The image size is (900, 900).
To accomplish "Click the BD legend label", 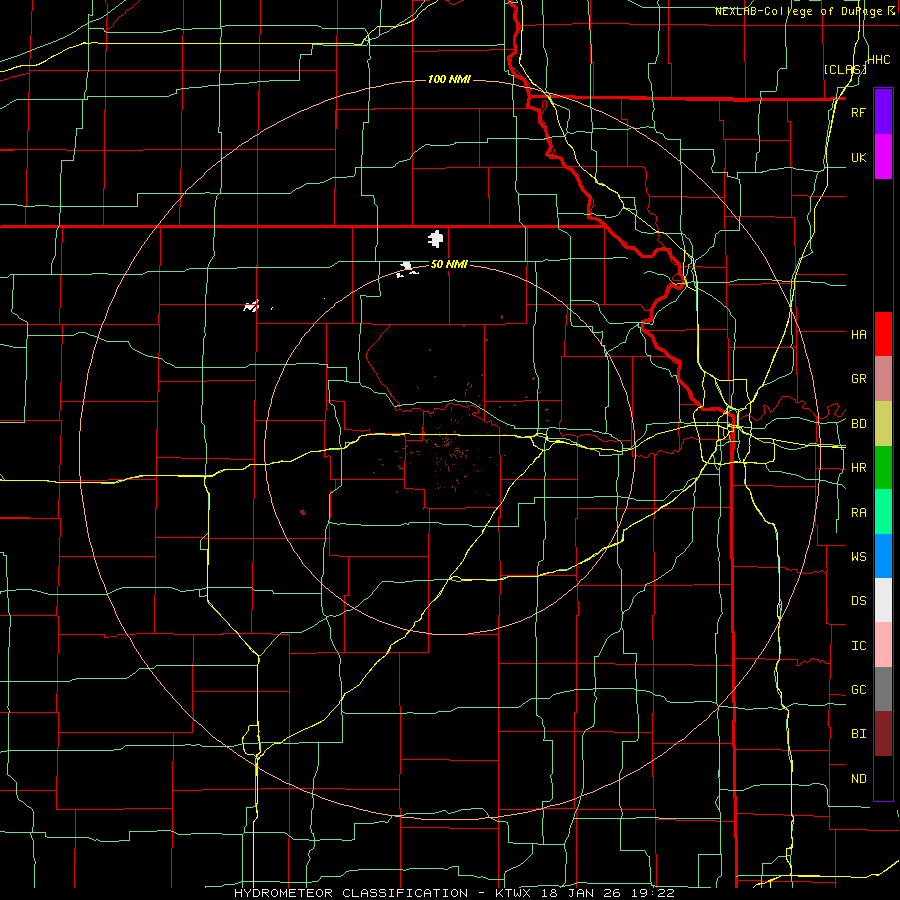I will point(858,424).
